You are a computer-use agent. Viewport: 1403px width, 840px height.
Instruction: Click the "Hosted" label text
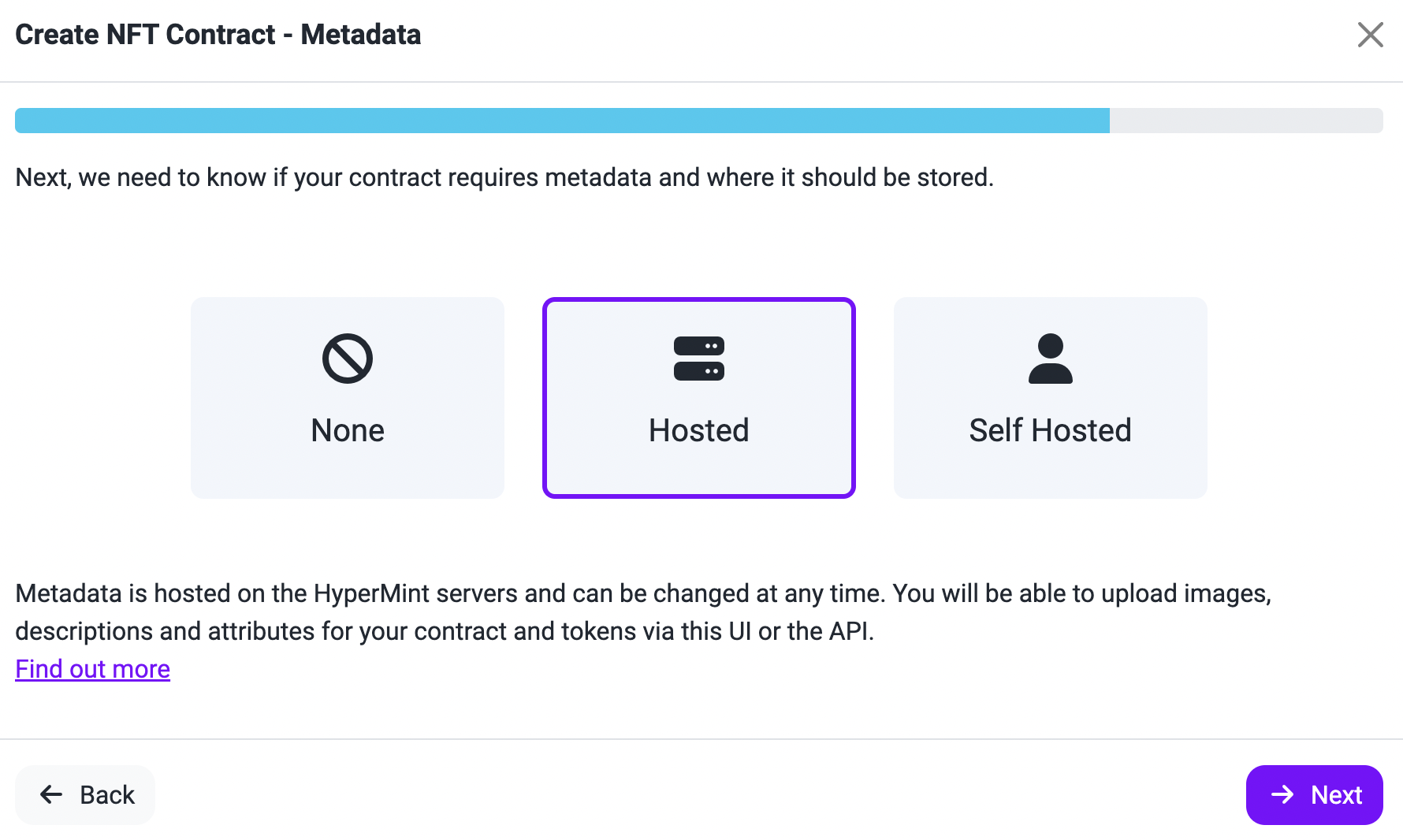[699, 431]
